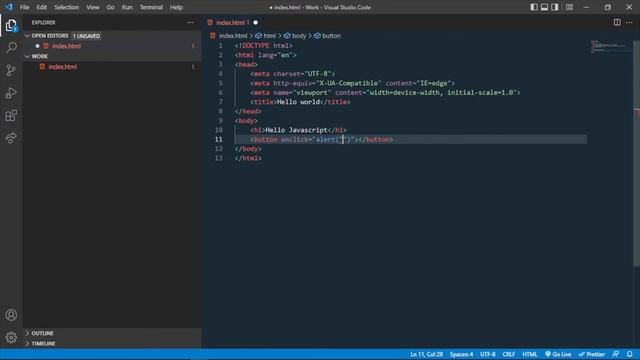Expand the Outline section
The height and width of the screenshot is (360, 640).
pos(111,333)
